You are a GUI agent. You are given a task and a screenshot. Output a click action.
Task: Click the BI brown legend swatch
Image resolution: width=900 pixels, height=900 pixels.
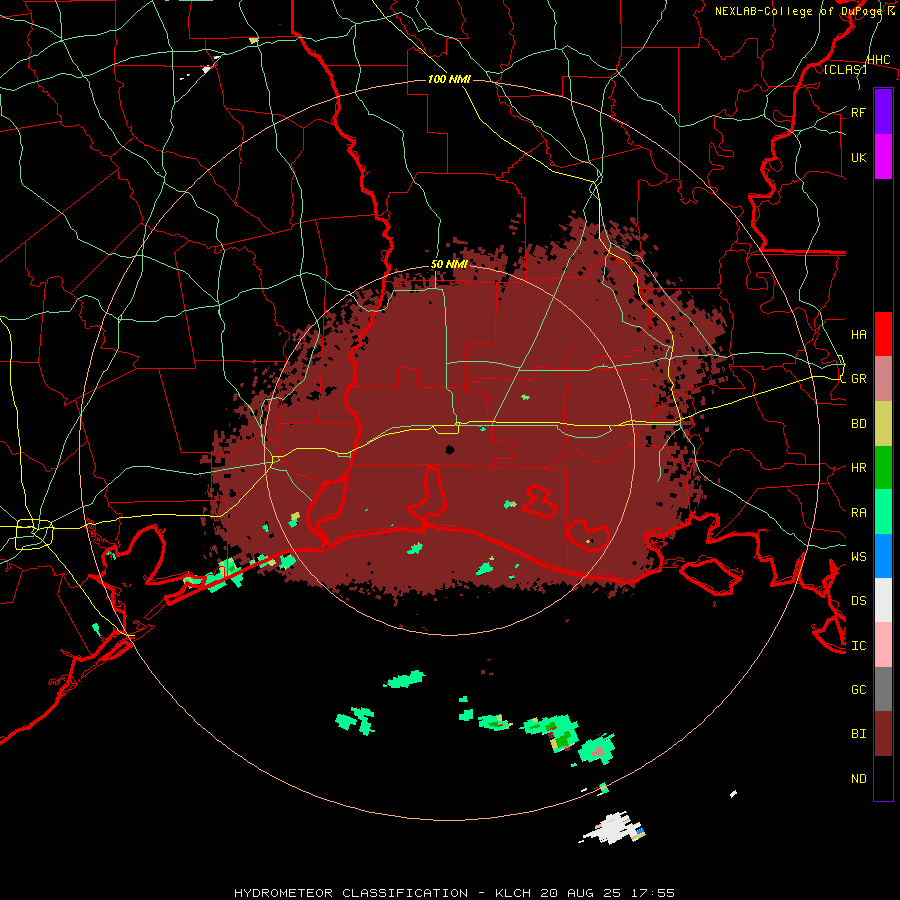[x=883, y=734]
